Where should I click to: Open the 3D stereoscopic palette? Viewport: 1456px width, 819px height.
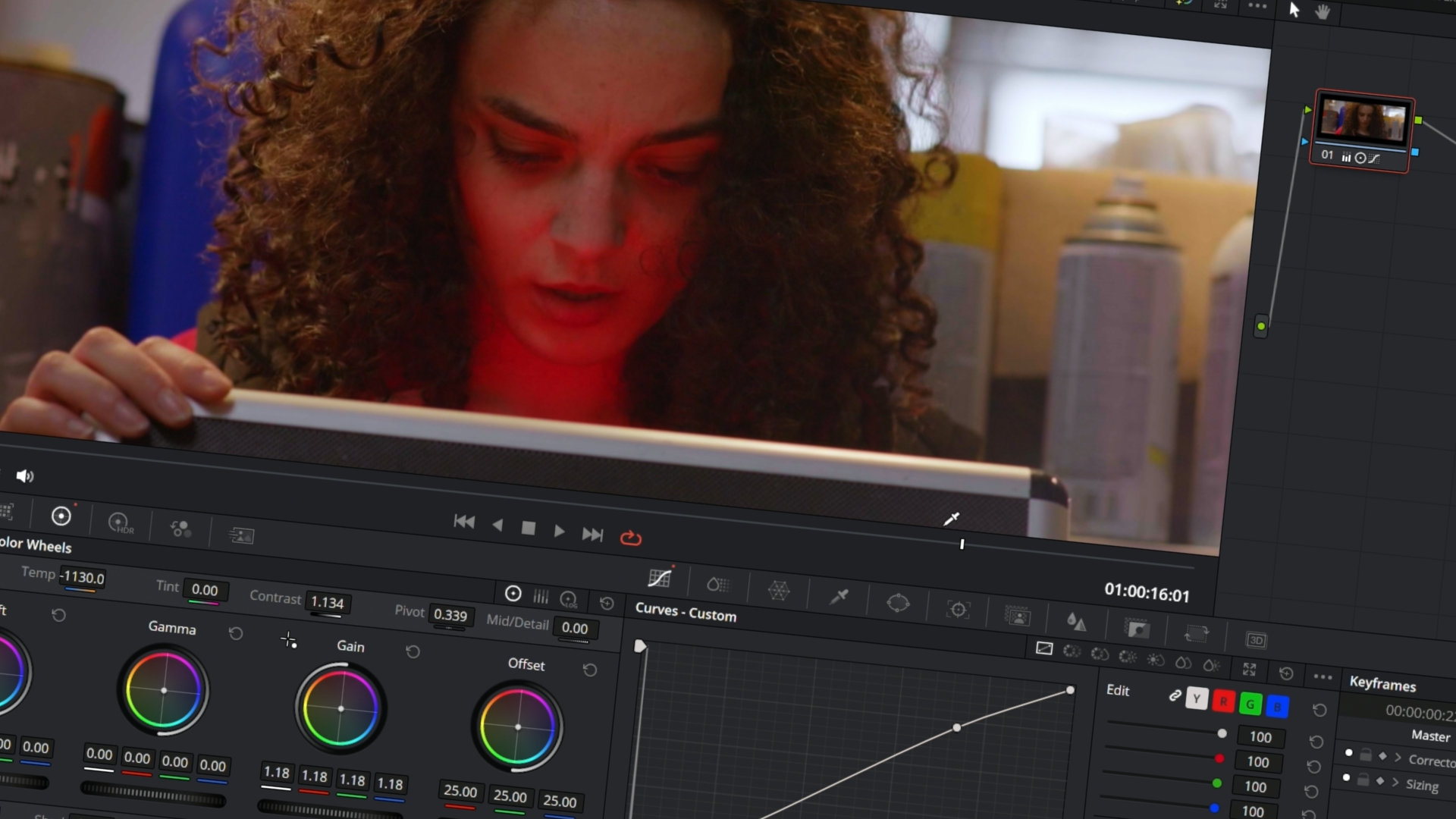click(1256, 641)
